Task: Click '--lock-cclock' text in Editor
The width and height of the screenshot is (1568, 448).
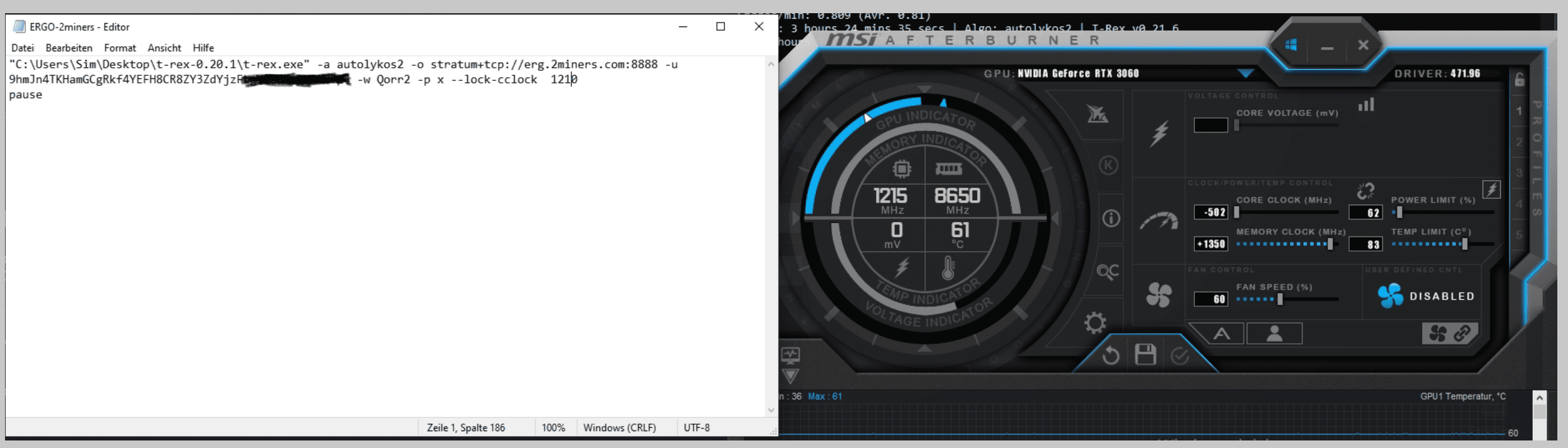Action: click(494, 80)
